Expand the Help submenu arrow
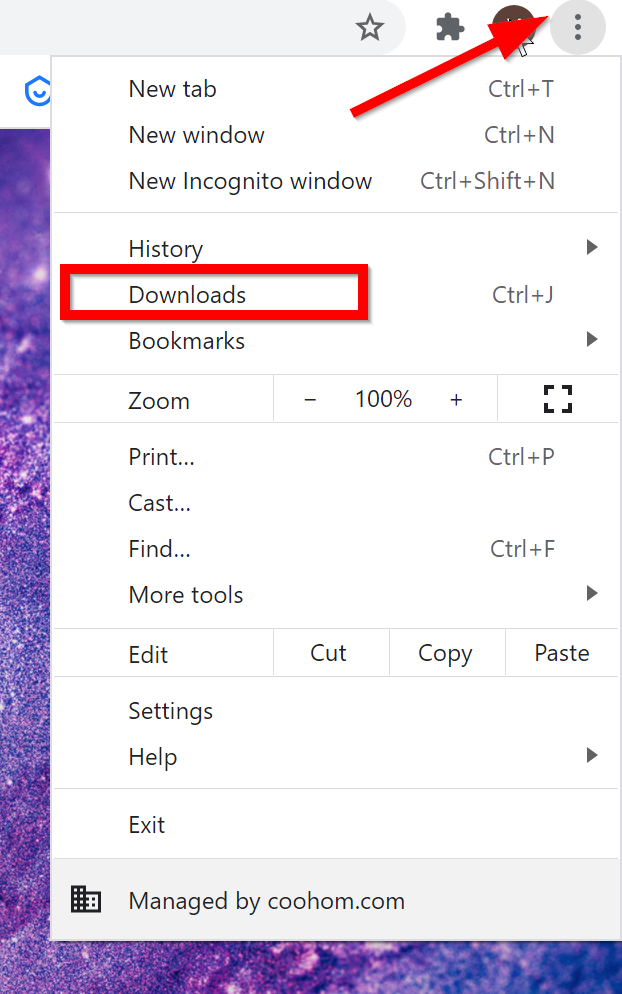 [592, 756]
